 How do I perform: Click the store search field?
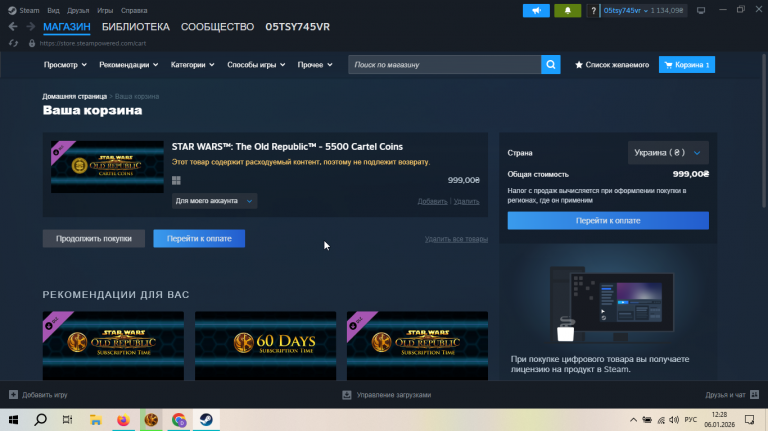[x=444, y=65]
